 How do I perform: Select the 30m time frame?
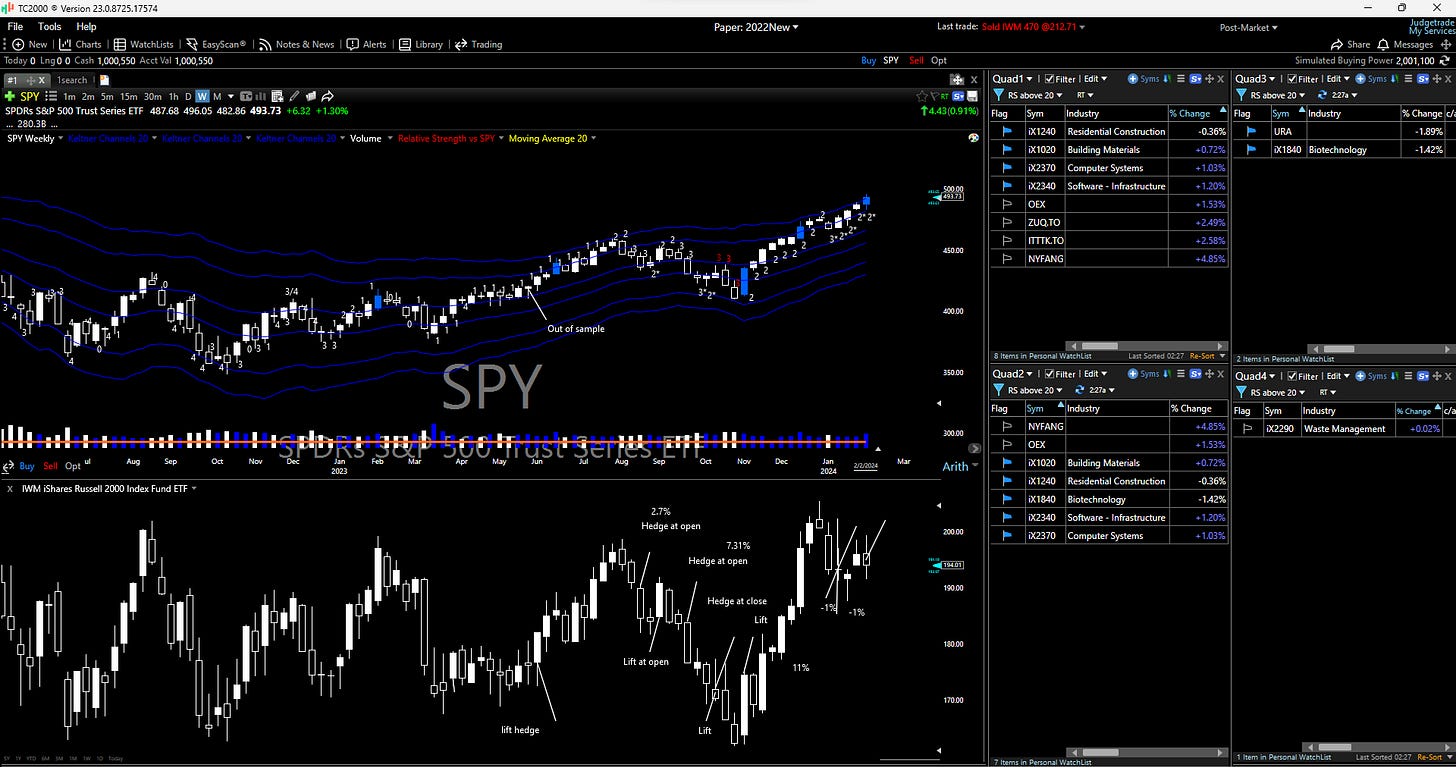[153, 96]
